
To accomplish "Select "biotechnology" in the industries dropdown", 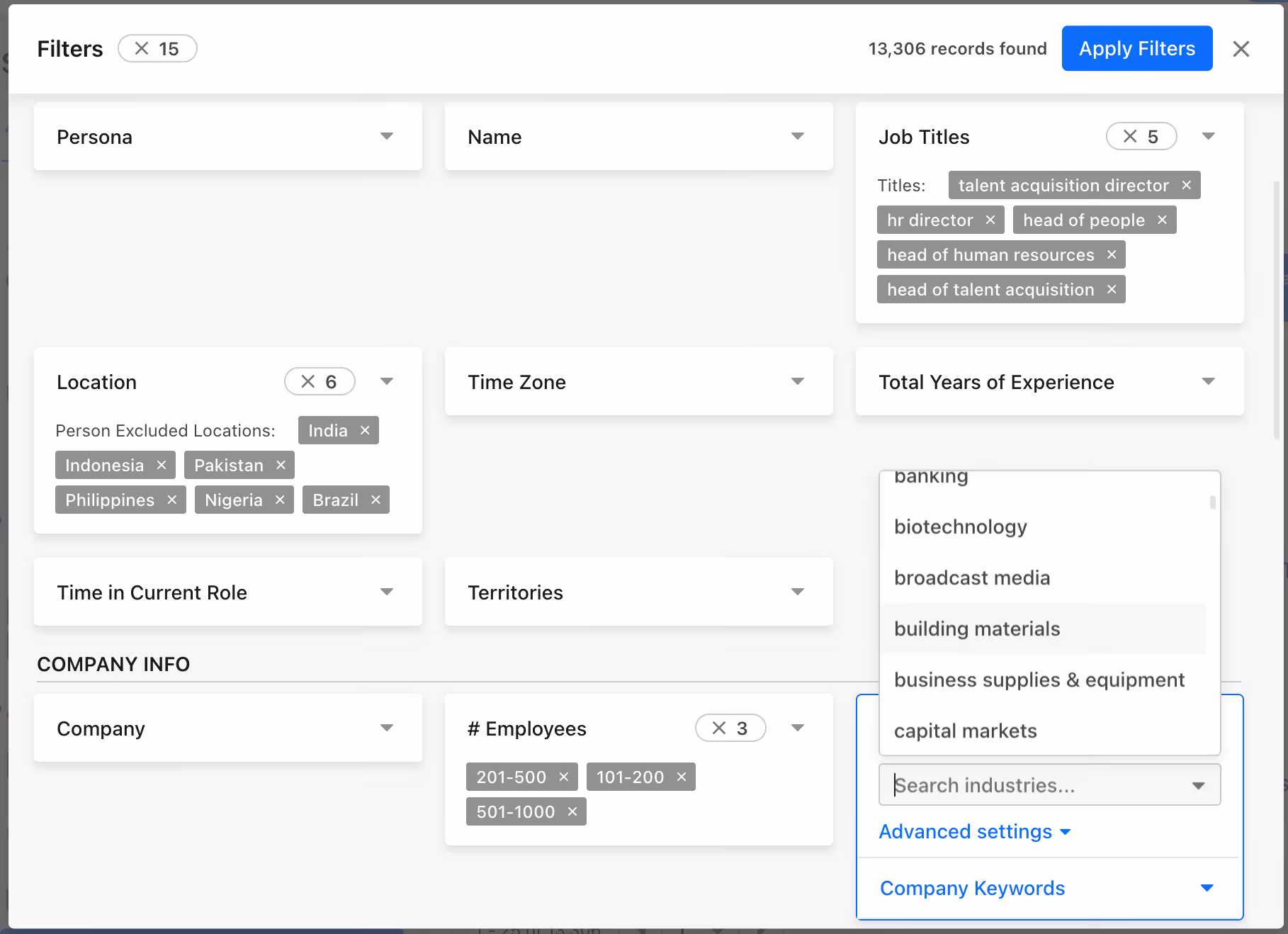I will pos(960,527).
